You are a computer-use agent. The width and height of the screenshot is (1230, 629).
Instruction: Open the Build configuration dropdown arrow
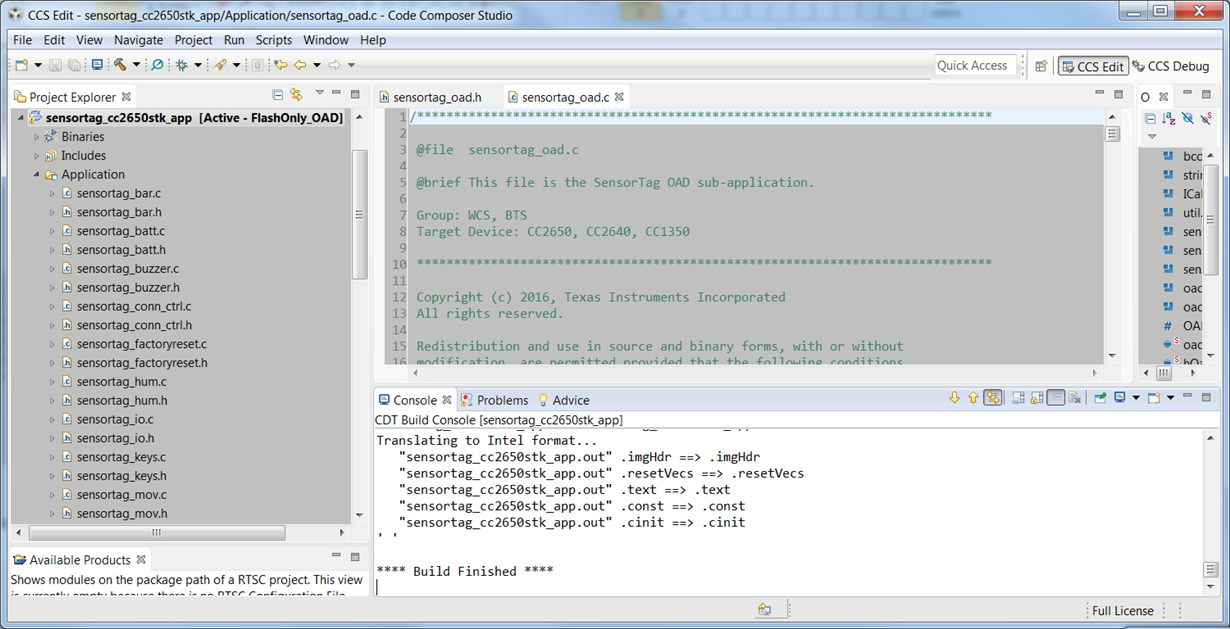[x=135, y=65]
